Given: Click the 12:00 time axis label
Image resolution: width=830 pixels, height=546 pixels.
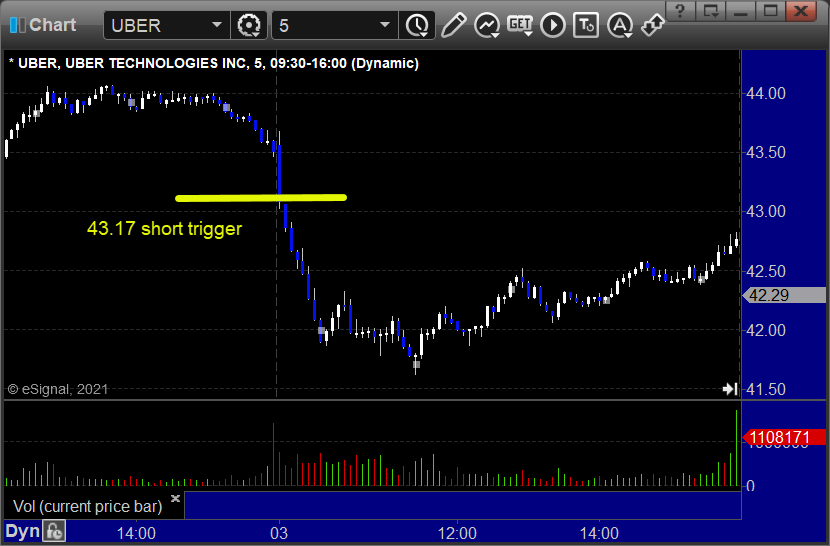Looking at the screenshot, I should click(x=457, y=533).
